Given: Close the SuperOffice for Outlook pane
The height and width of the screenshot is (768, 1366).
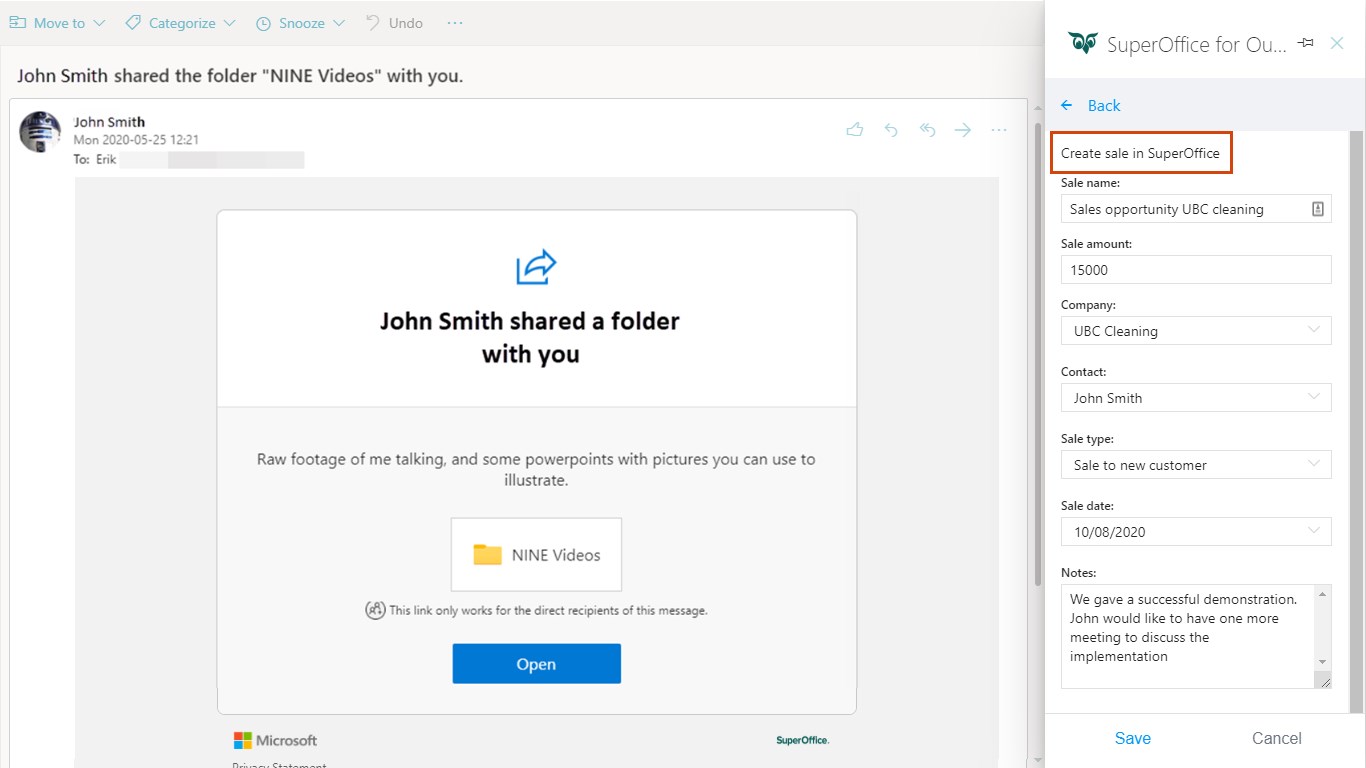Looking at the screenshot, I should (x=1337, y=43).
